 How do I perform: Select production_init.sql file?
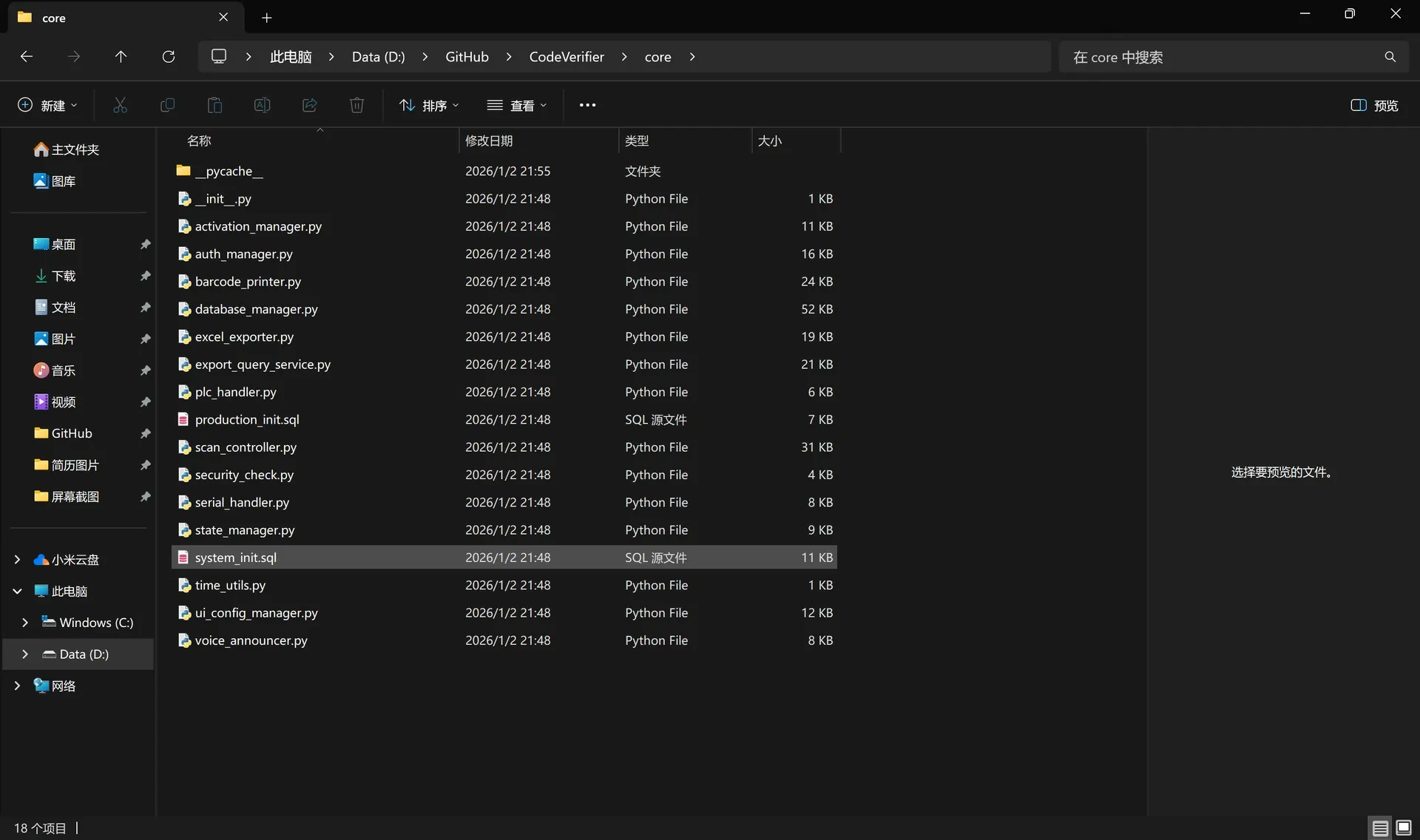[x=504, y=419]
